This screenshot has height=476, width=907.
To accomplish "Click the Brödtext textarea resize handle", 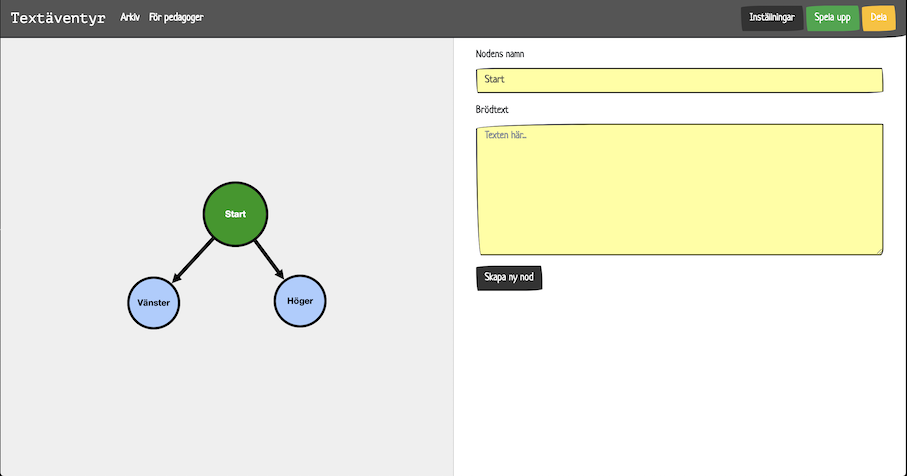I will click(879, 251).
